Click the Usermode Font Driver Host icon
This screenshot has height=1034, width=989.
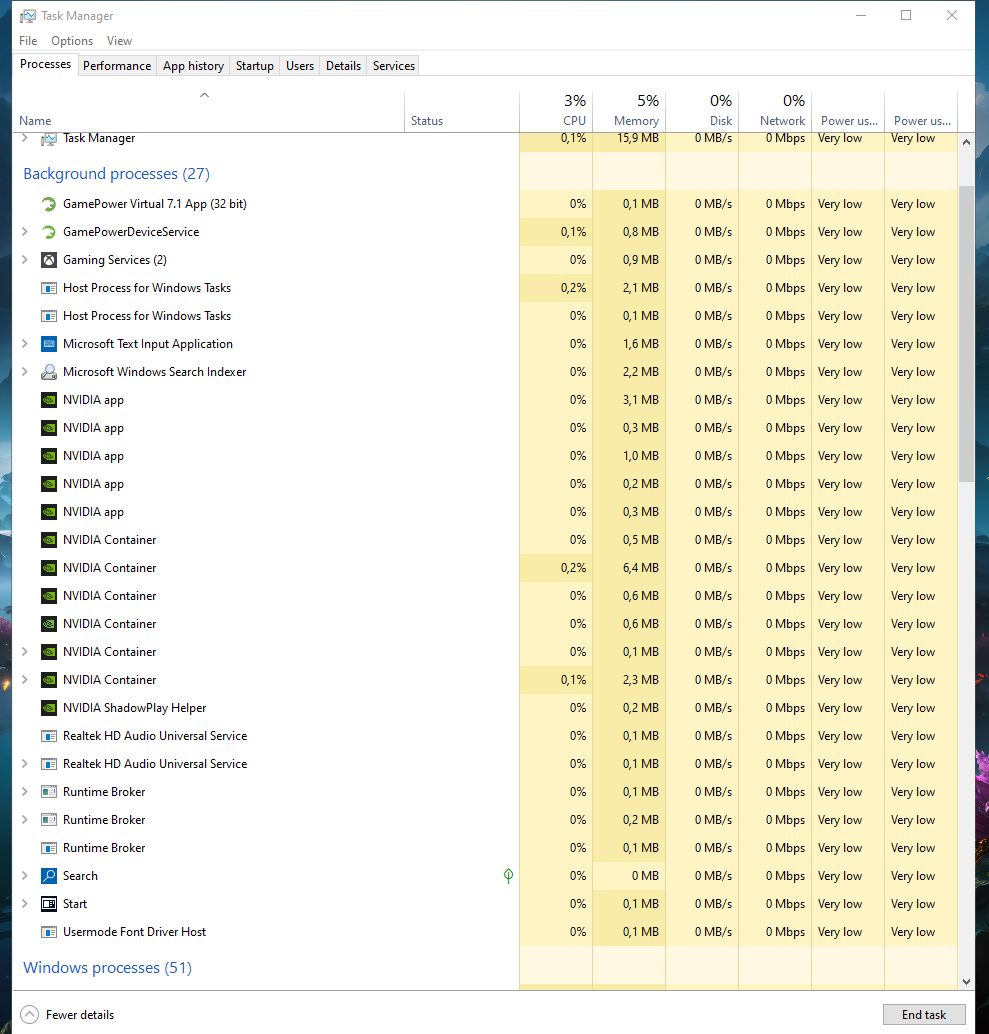coord(49,932)
